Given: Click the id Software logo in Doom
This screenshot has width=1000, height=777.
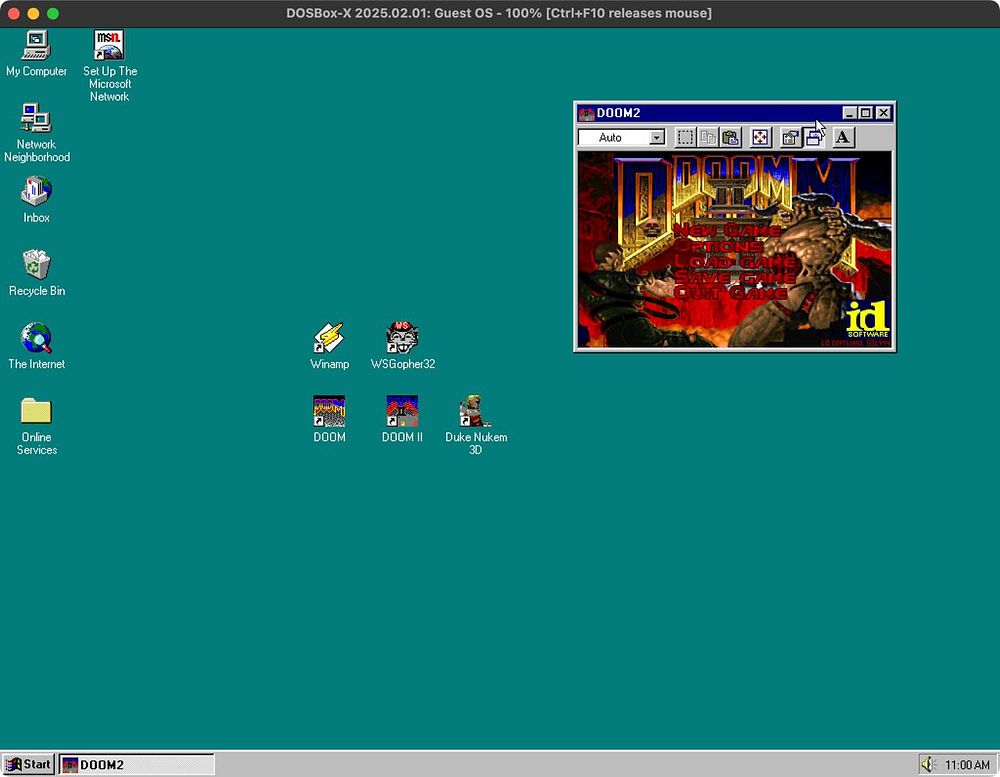Looking at the screenshot, I should pos(867,319).
